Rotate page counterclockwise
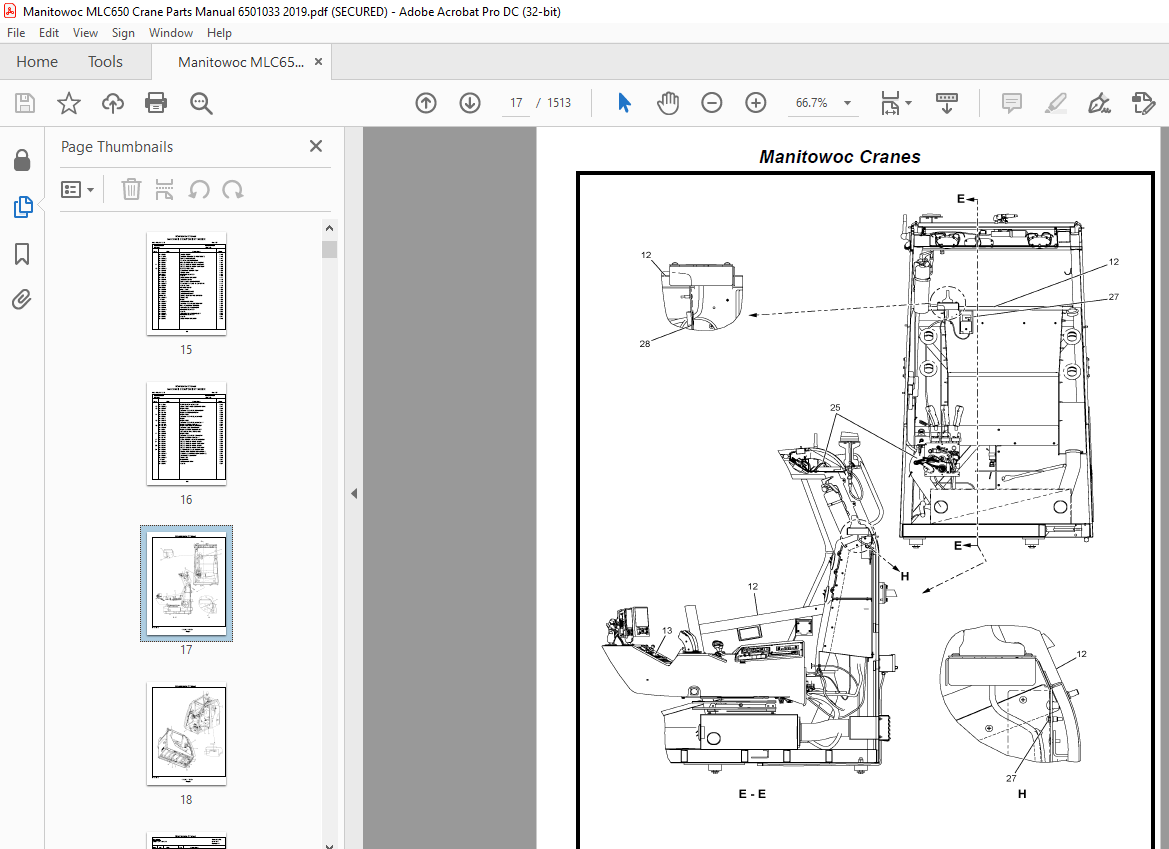Viewport: 1169px width, 849px height. (198, 189)
